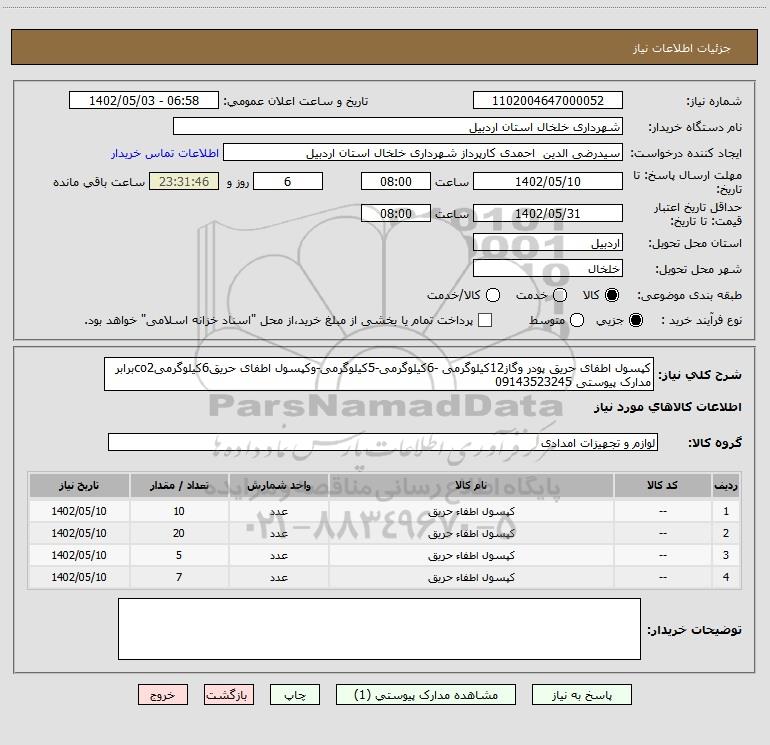Click row 1 item name کپسول اطفاء حریق
Image resolution: width=770 pixels, height=745 pixels.
tap(471, 511)
